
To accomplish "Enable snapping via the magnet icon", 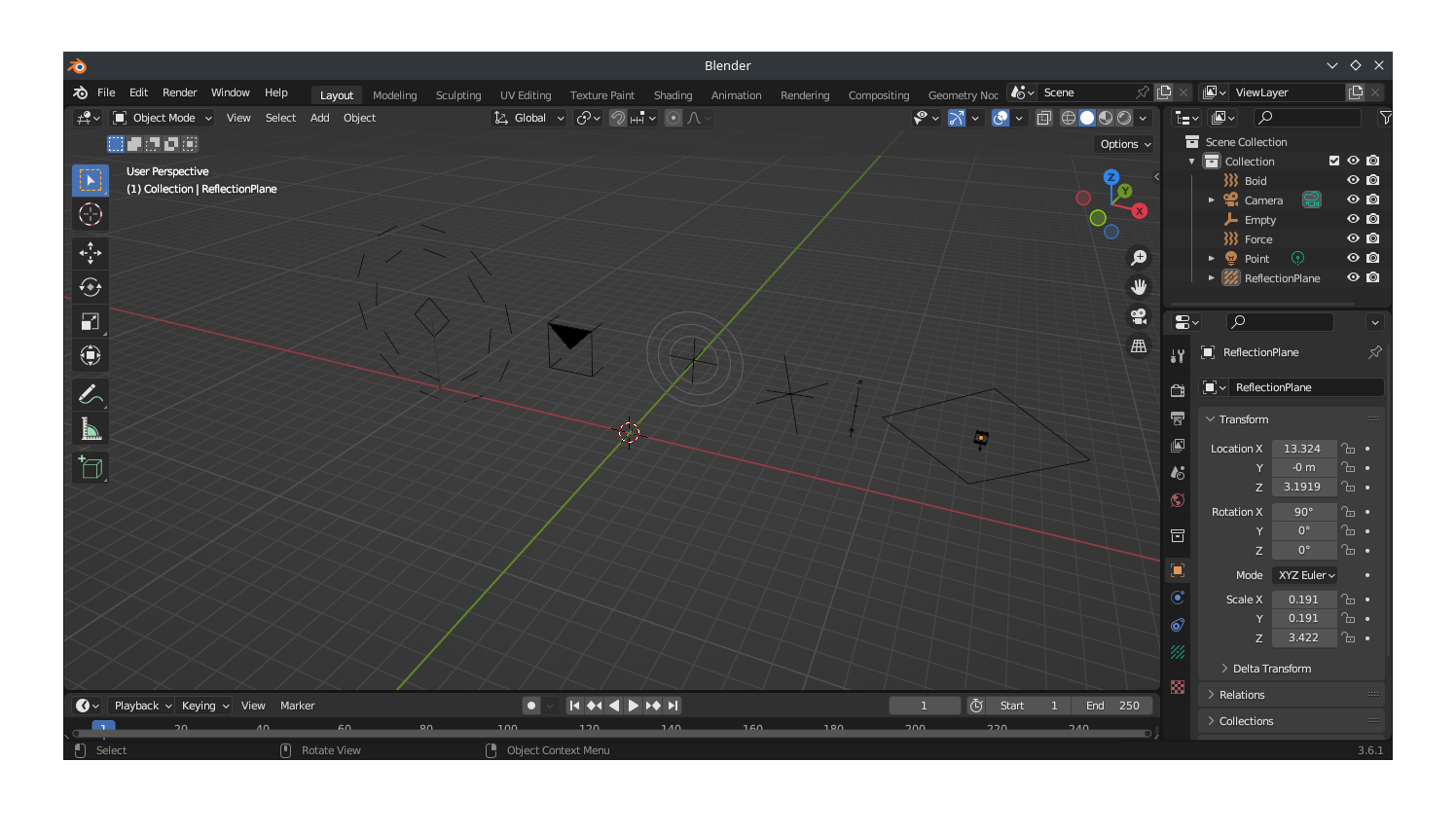I will [618, 118].
